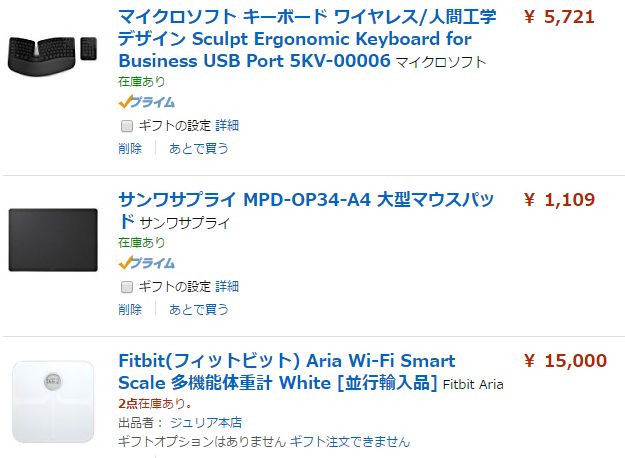
Task: Click the Prime badge under the mouse pad
Action: (x=146, y=262)
